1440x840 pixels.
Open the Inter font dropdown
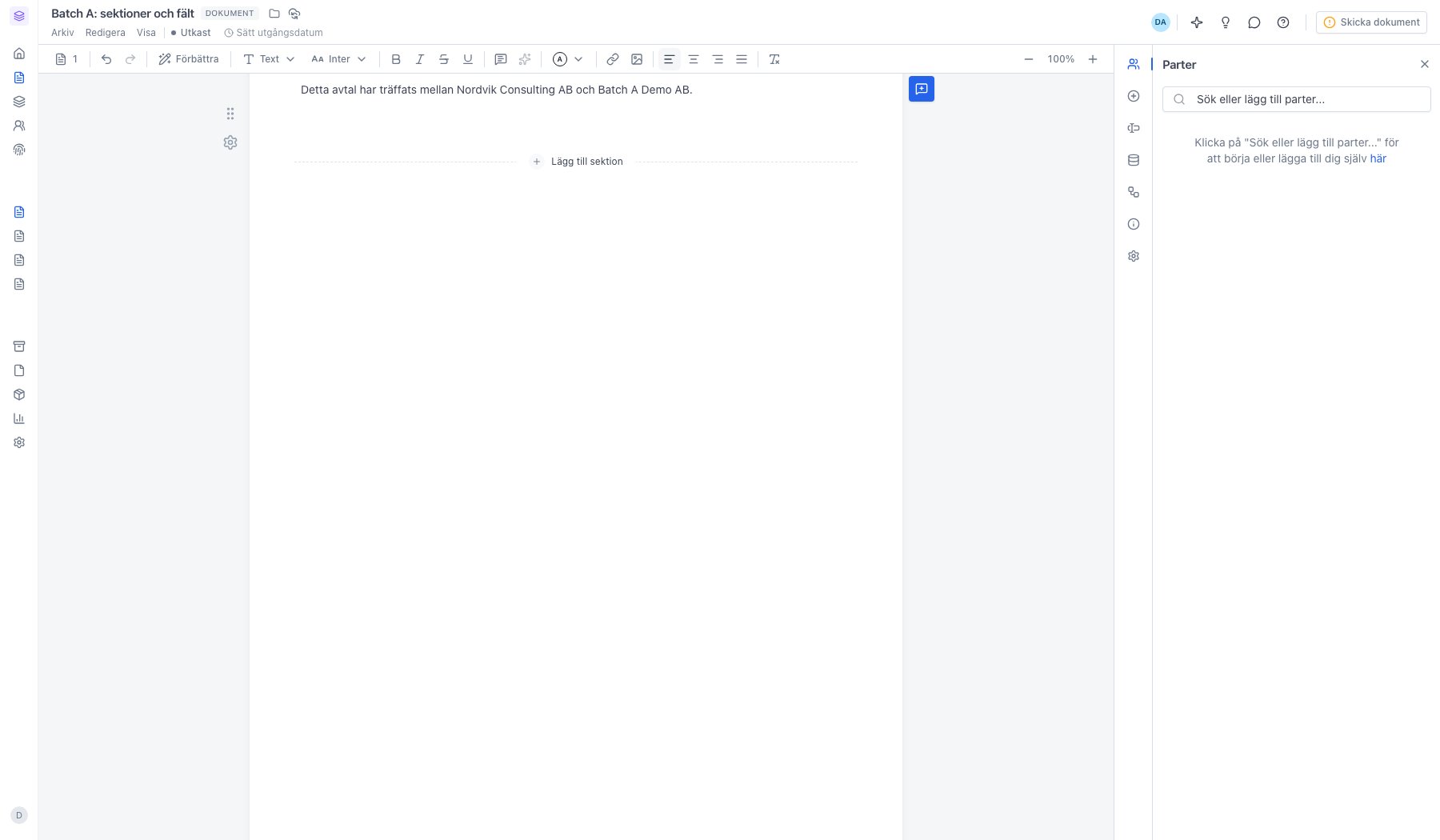(338, 59)
